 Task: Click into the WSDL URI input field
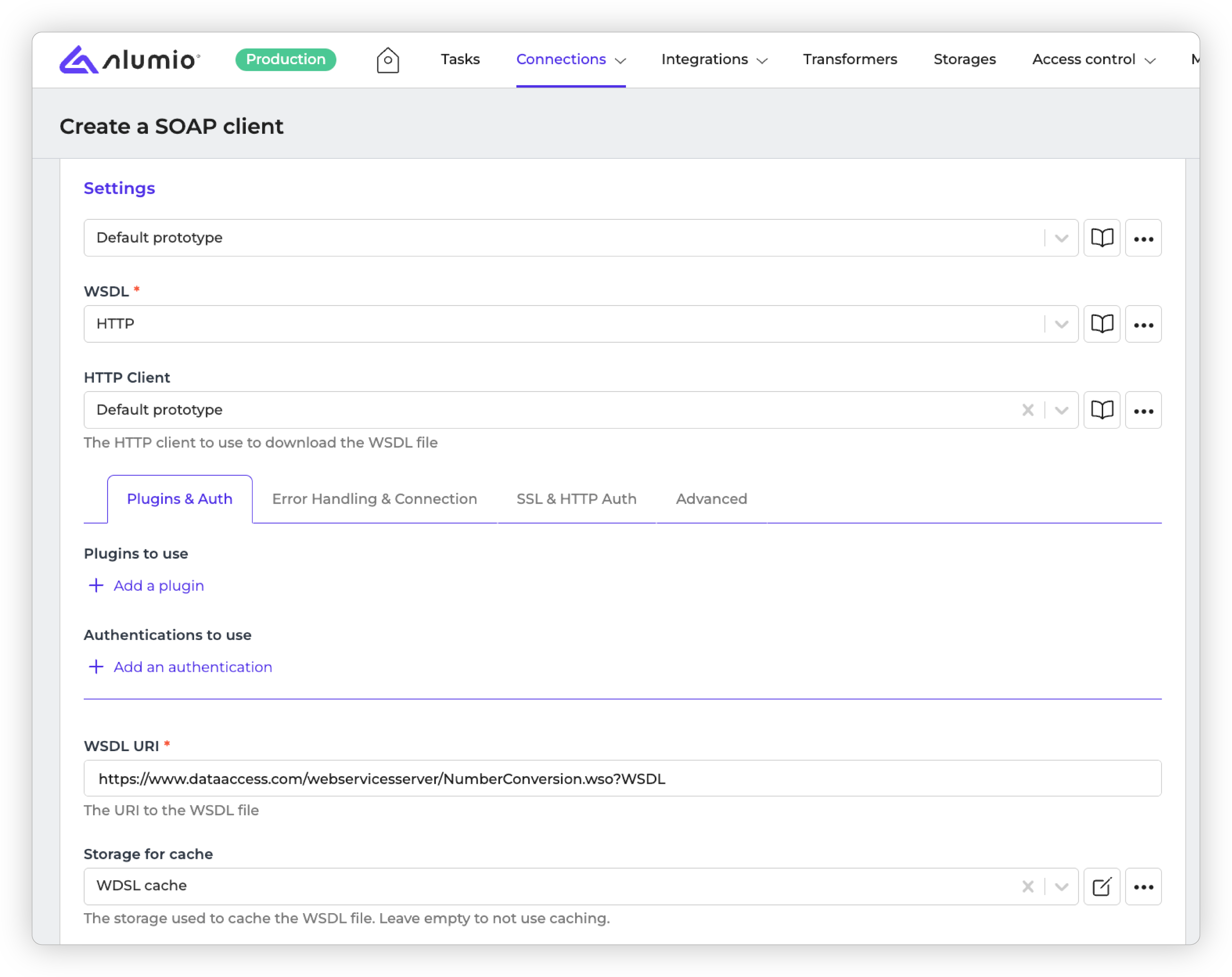(x=622, y=778)
